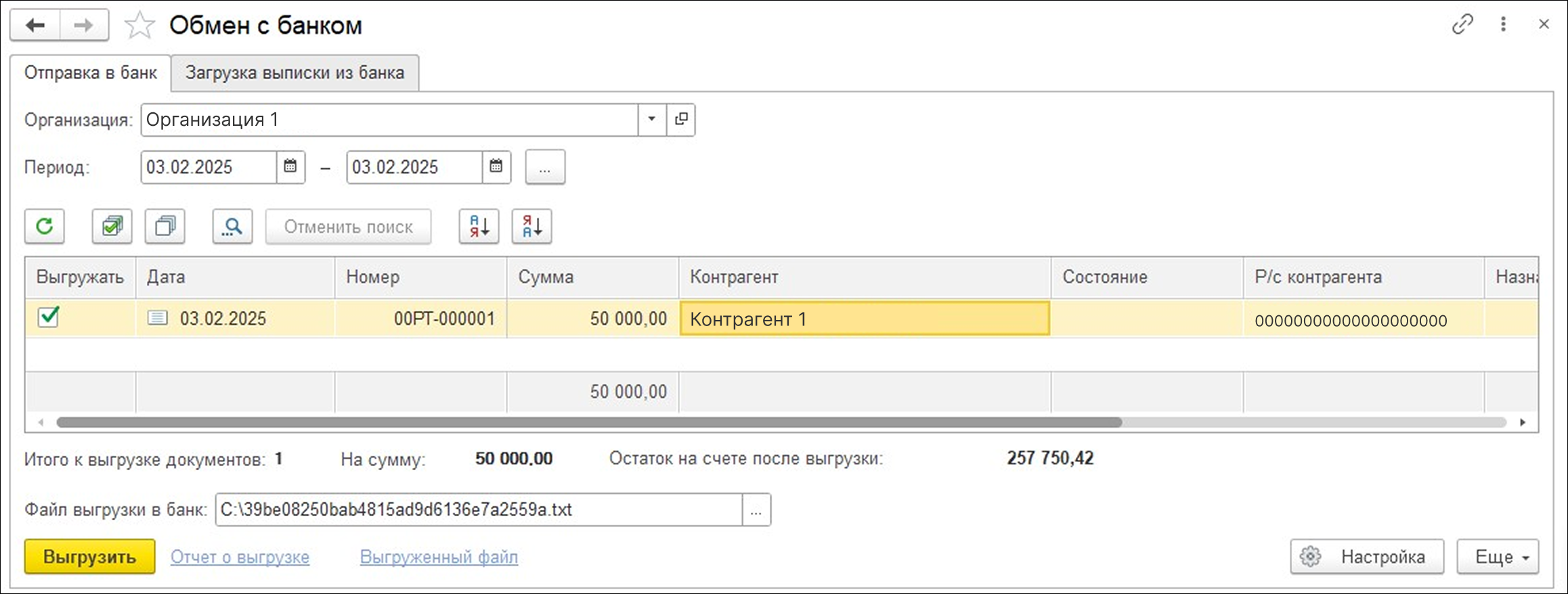1568x594 pixels.
Task: Open search with the magnifier icon
Action: [232, 226]
